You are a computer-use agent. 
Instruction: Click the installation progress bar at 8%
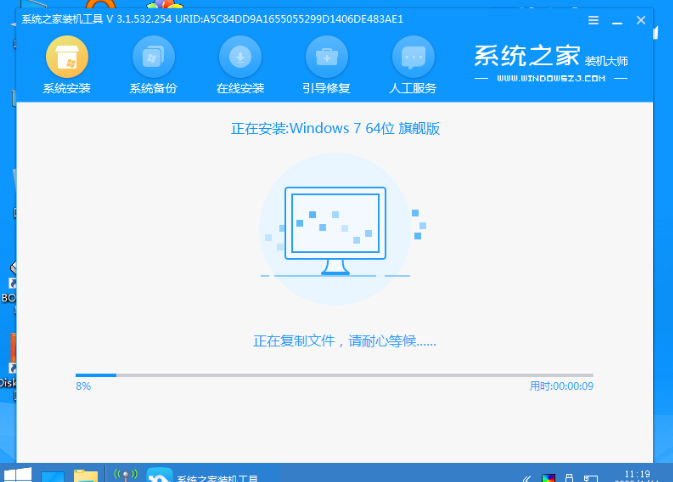coord(334,375)
